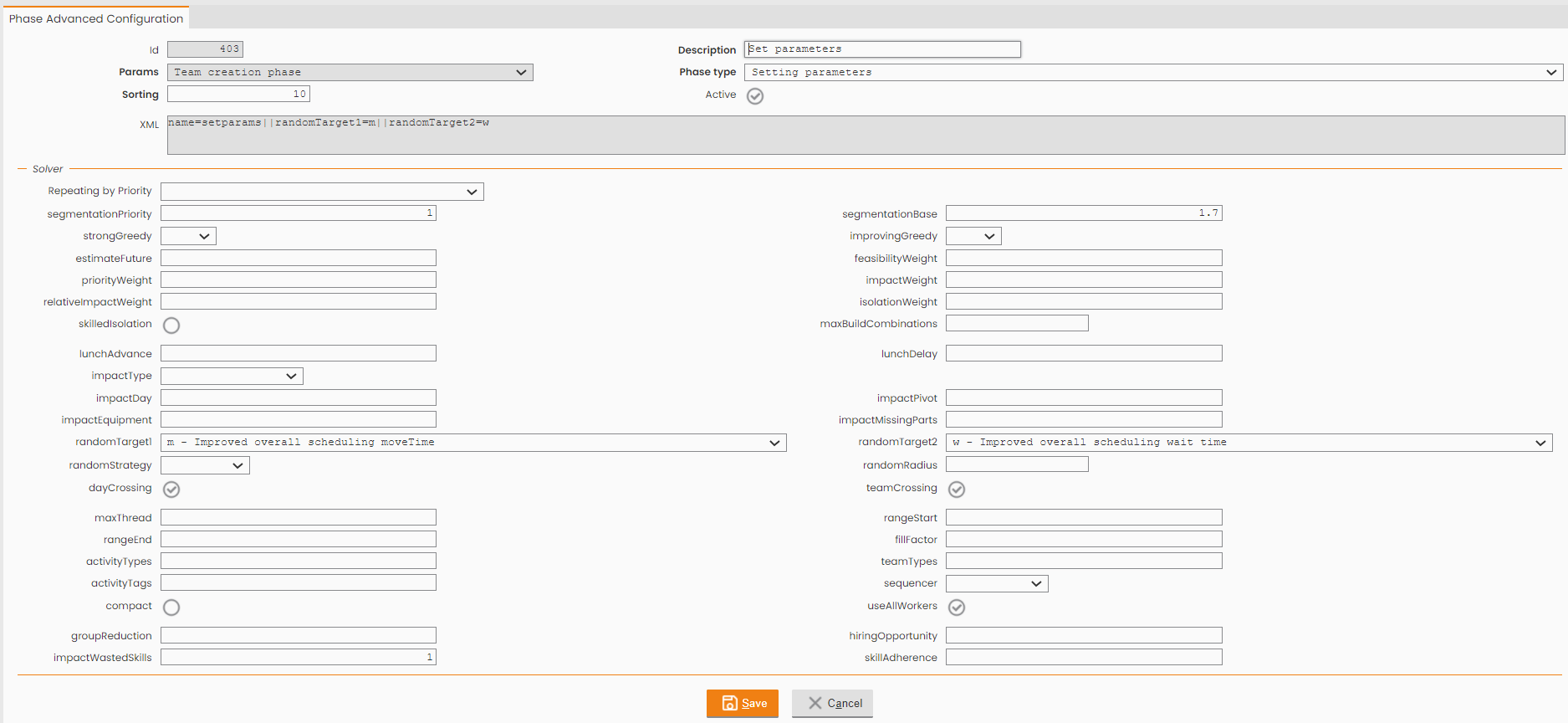Screen dimensions: 1568x723
Task: Open the sequencer dropdown
Action: (x=997, y=583)
